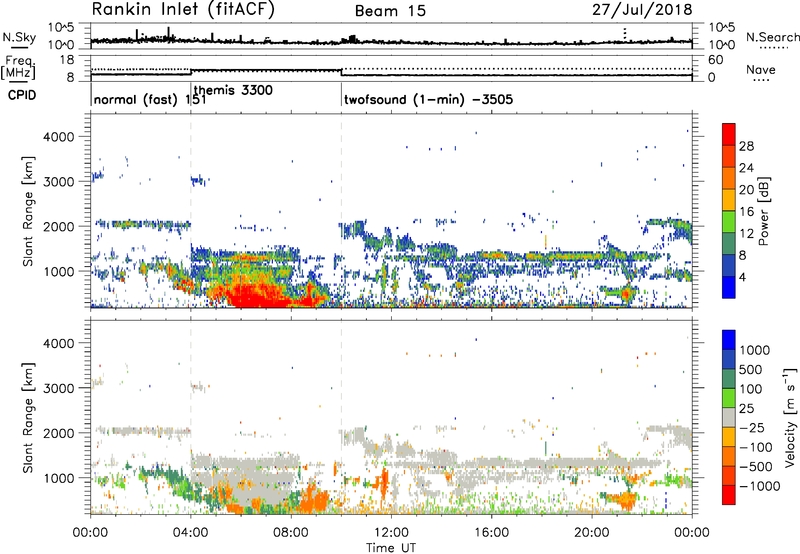The width and height of the screenshot is (800, 554).
Task: Click the red top segment of Power color bar
Action: [729, 134]
